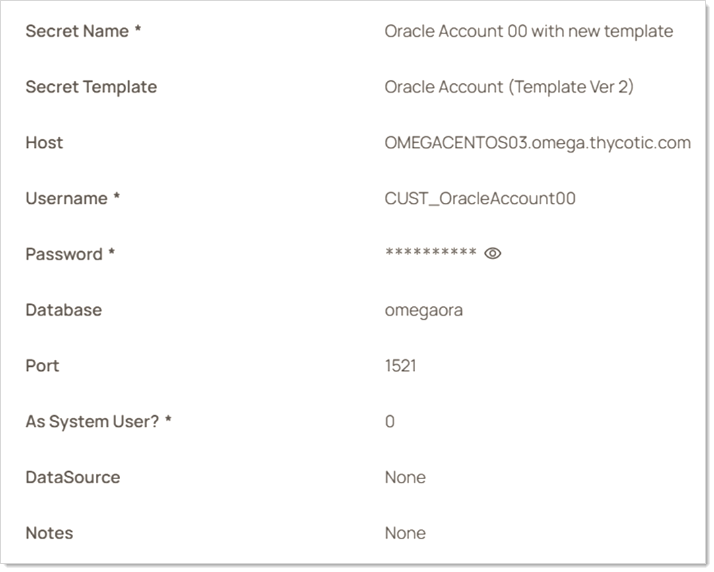Click the Secret Template label
Image resolution: width=714 pixels, height=572 pixels.
91,87
